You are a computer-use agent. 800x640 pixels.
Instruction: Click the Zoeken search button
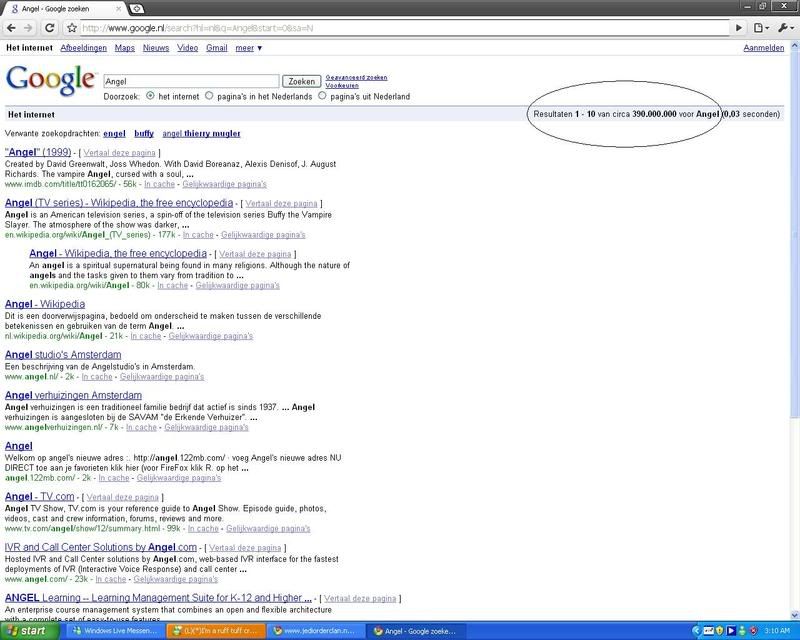(302, 82)
